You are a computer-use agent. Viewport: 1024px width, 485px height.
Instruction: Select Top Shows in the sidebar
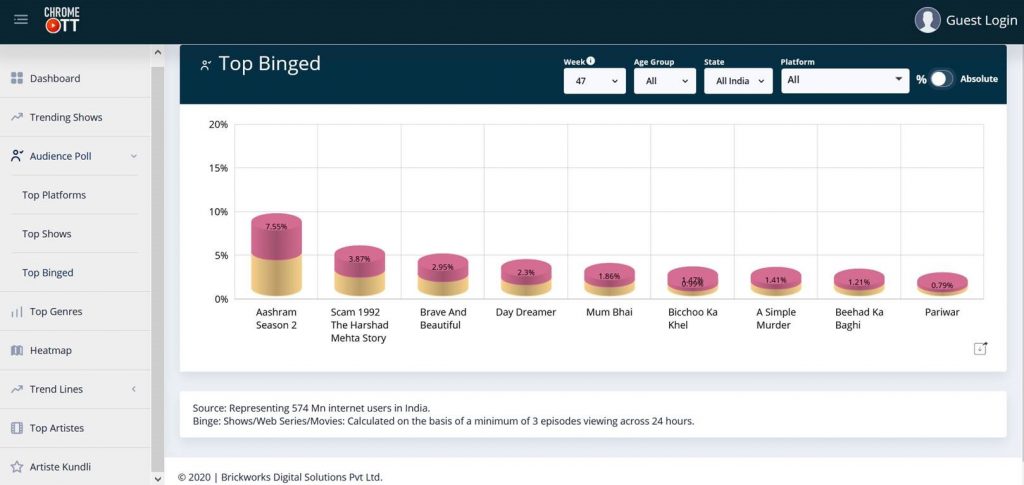pos(47,234)
